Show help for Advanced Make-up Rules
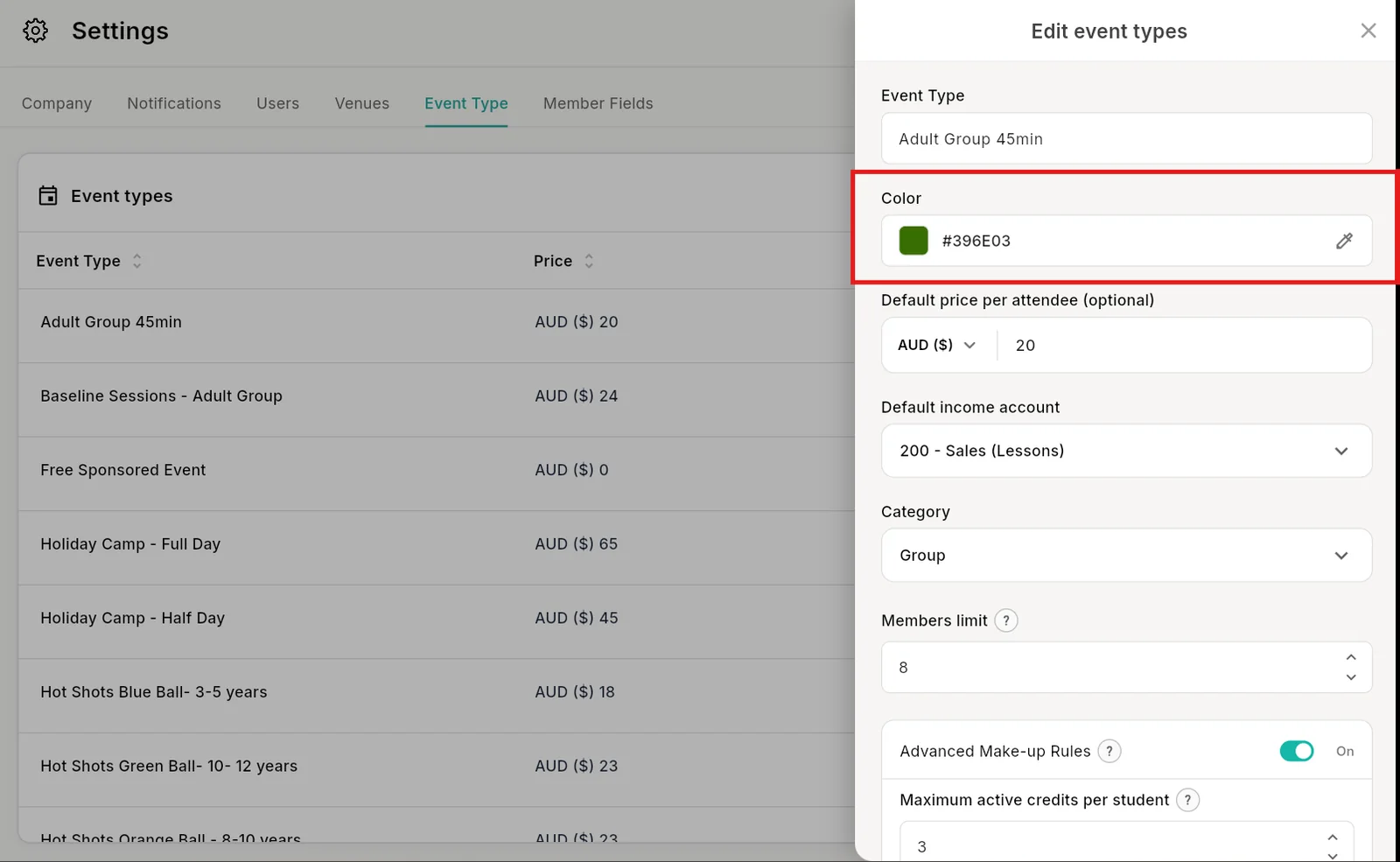 point(1109,751)
